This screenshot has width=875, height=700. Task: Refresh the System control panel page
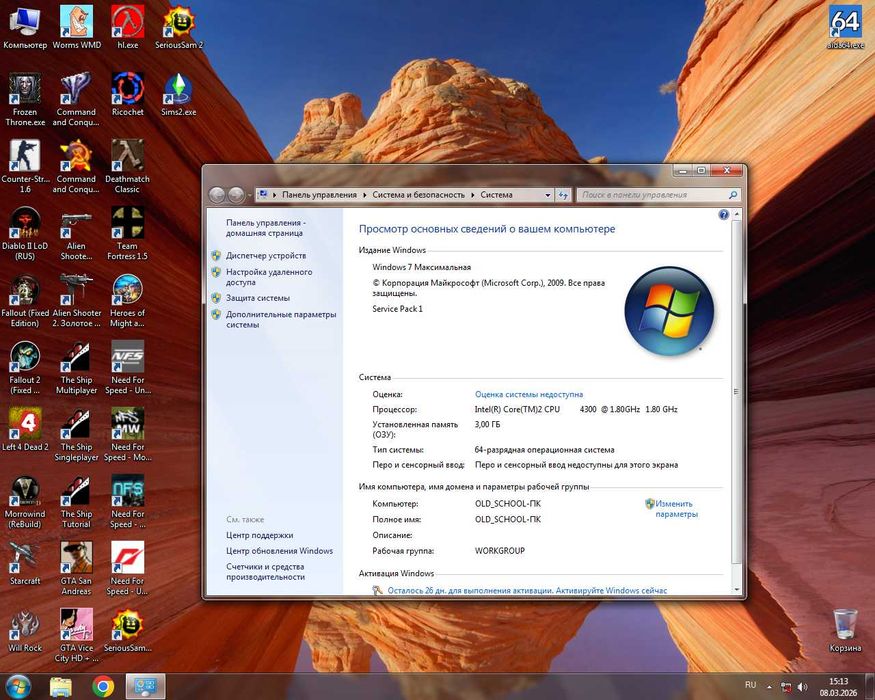563,195
